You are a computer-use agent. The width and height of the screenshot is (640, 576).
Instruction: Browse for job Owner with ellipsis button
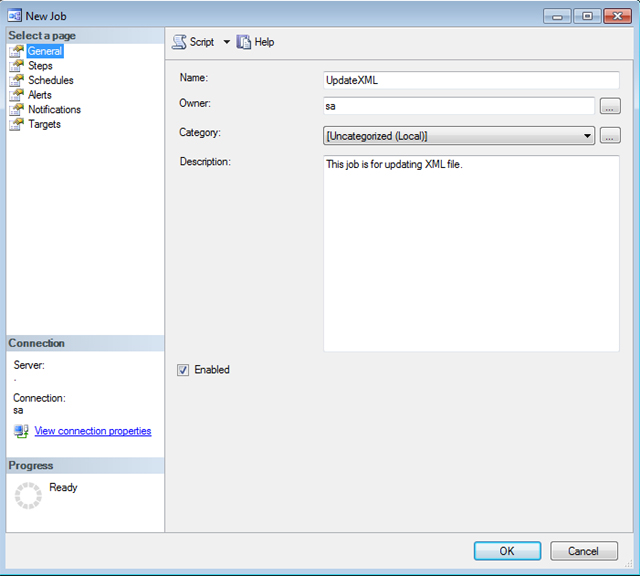pos(610,106)
